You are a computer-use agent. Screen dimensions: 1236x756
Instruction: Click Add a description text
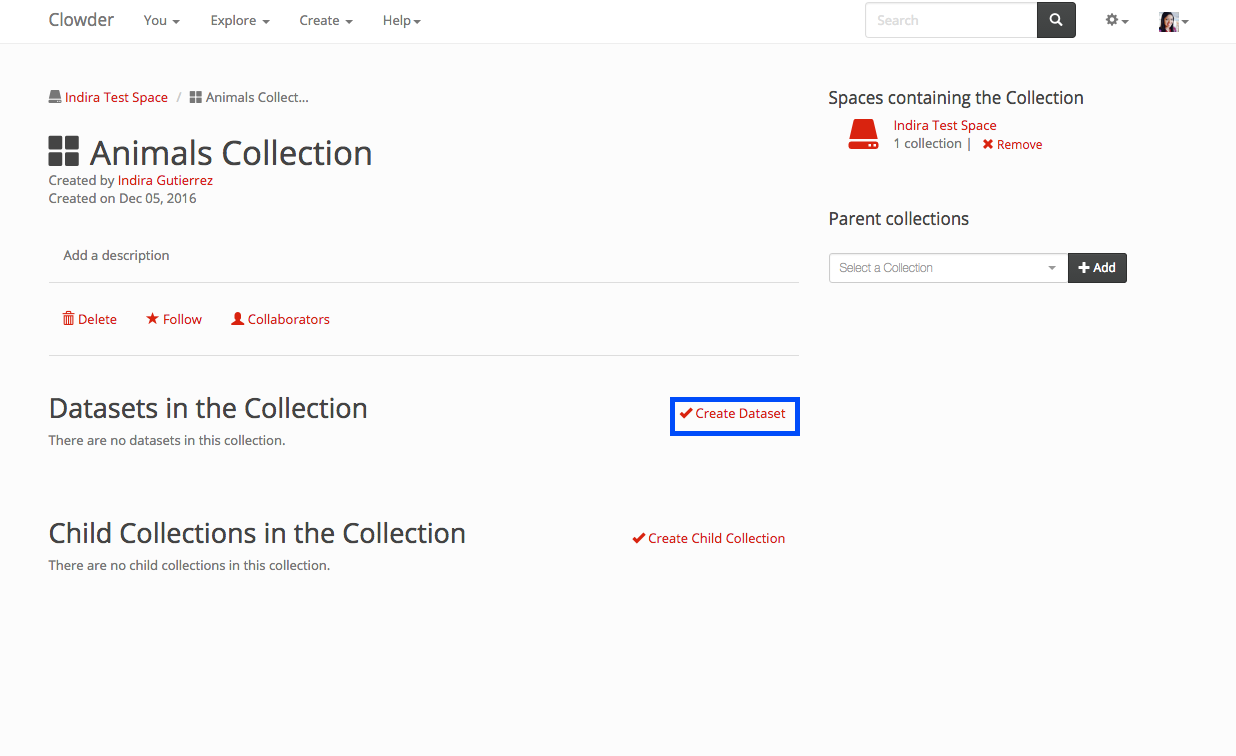116,256
